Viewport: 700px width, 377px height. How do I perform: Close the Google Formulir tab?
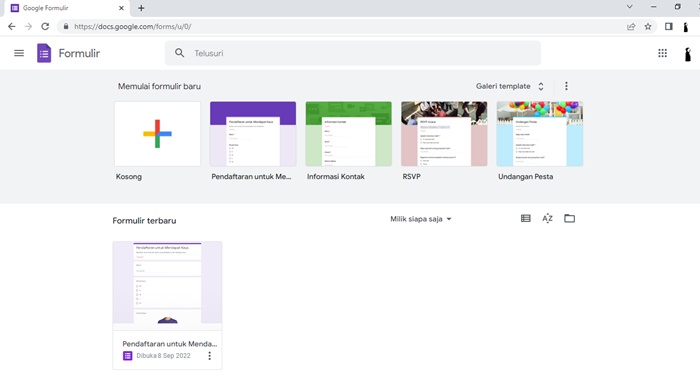(x=121, y=8)
